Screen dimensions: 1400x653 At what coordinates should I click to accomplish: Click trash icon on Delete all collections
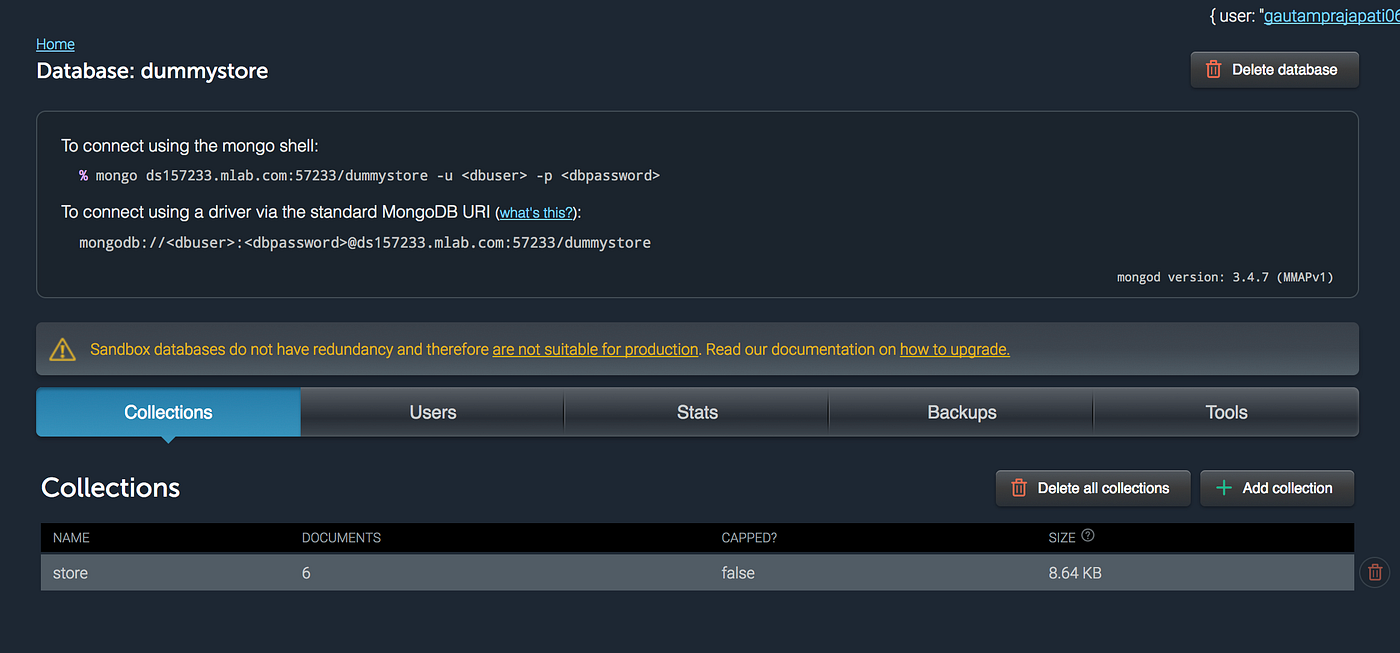click(x=1019, y=488)
